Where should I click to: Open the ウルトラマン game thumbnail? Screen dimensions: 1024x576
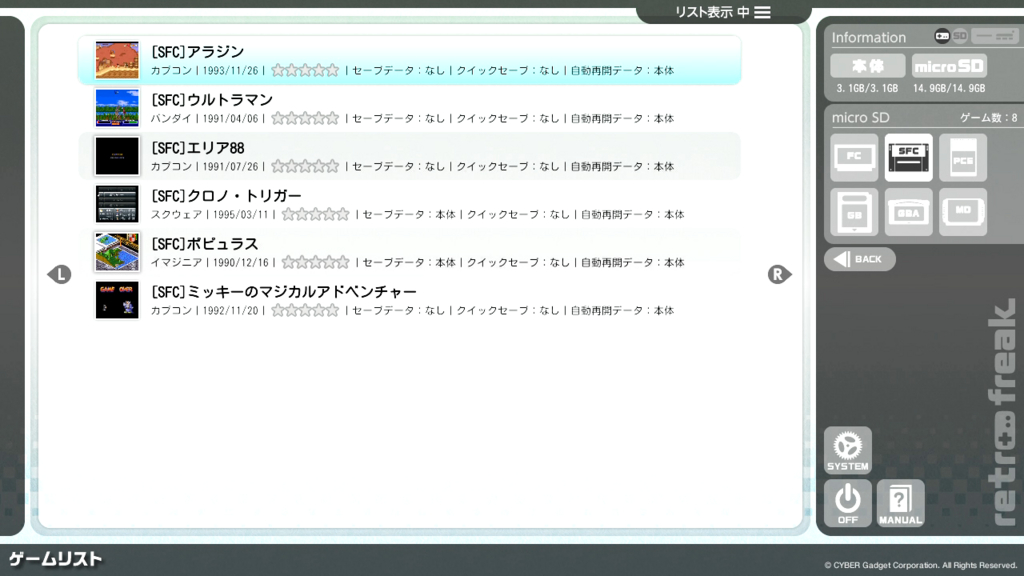click(117, 108)
